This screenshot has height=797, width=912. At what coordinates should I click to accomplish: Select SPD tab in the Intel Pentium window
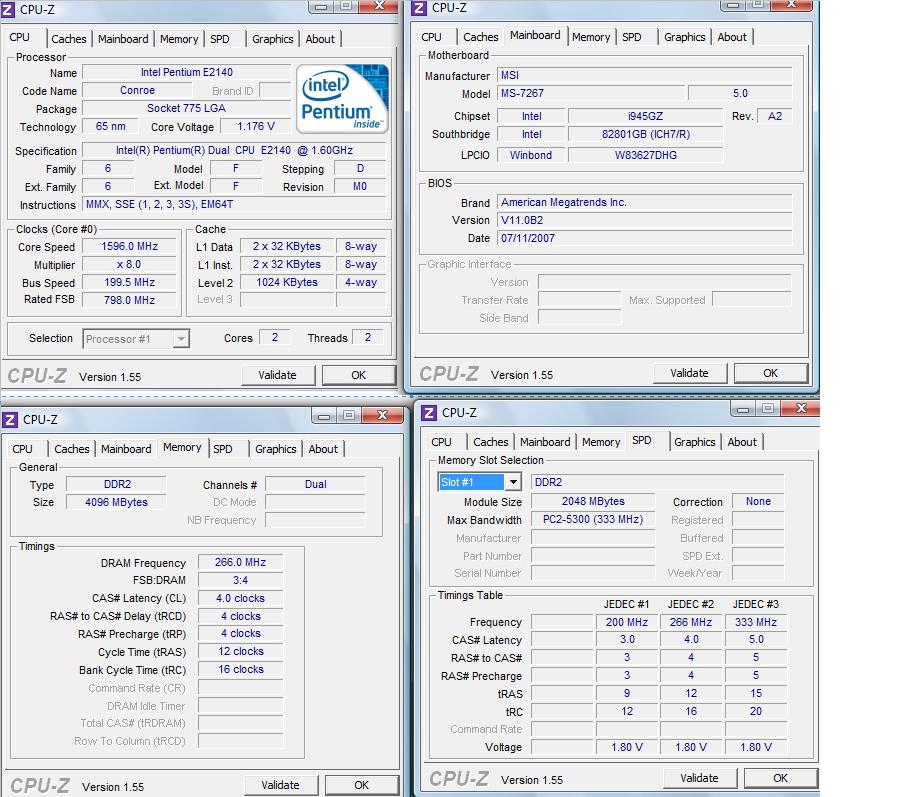pos(220,39)
